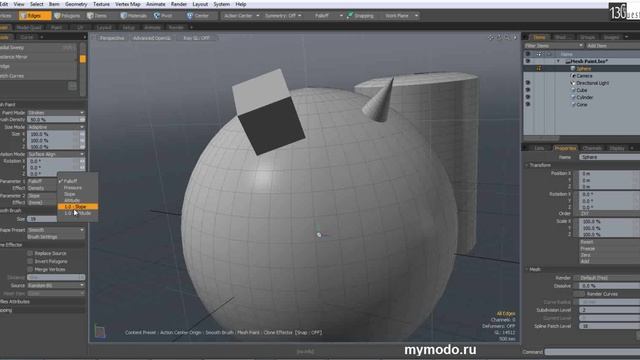This screenshot has width=640, height=360.
Task: Click the viewport rotate control icon
Action: point(499,38)
